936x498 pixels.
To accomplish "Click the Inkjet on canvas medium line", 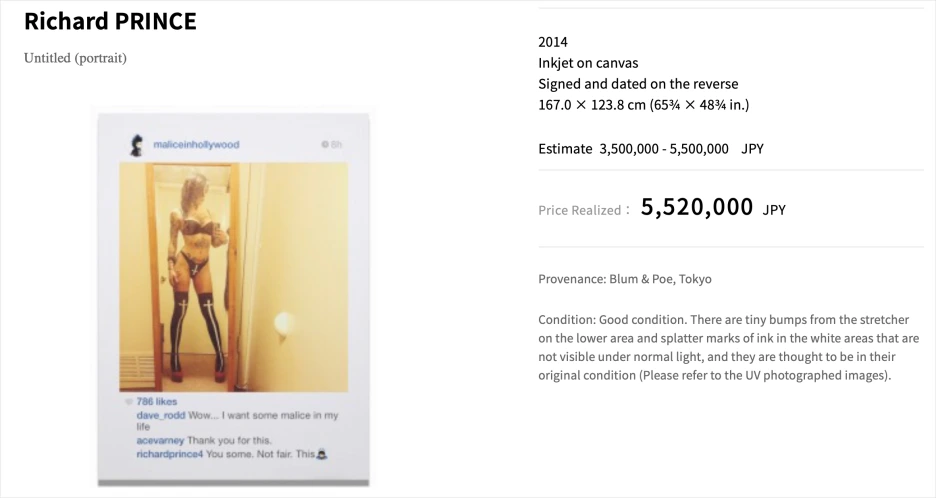I will coord(588,63).
